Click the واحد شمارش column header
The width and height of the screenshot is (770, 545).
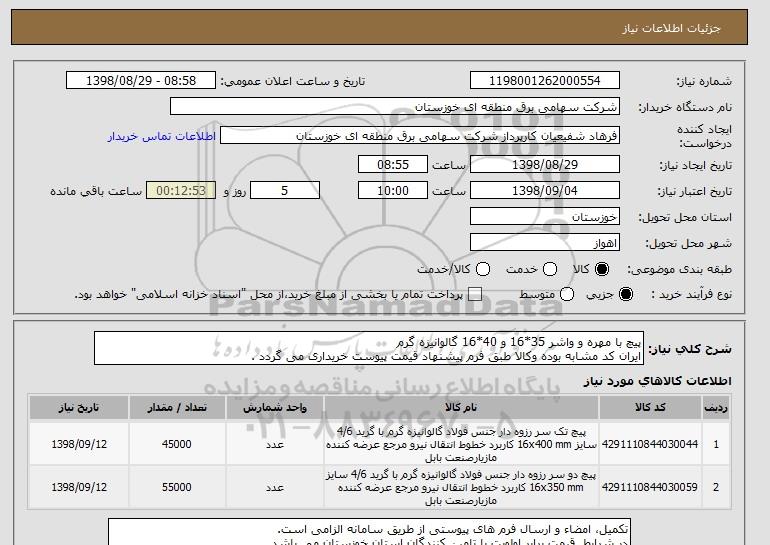(275, 408)
